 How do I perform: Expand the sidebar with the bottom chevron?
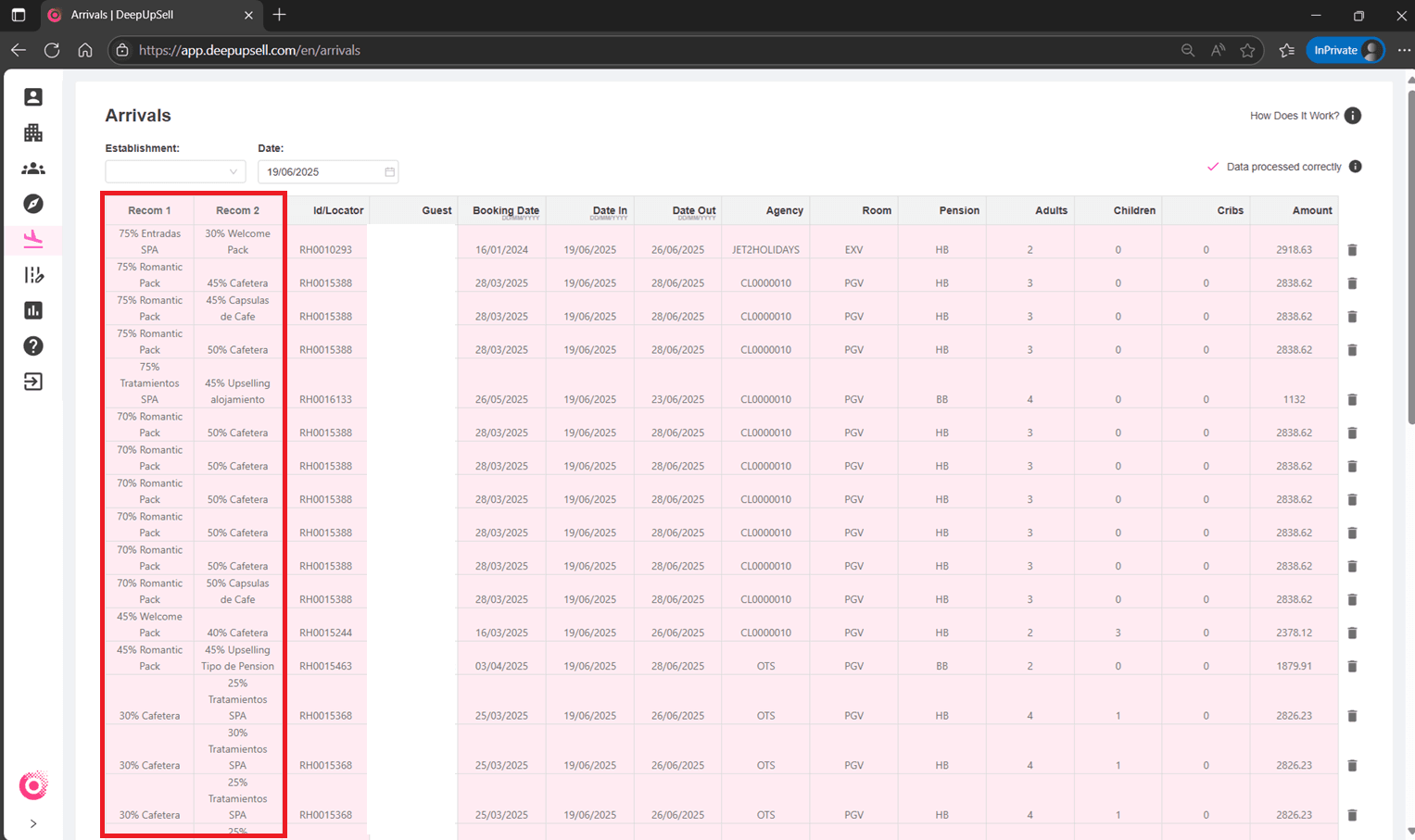(33, 823)
